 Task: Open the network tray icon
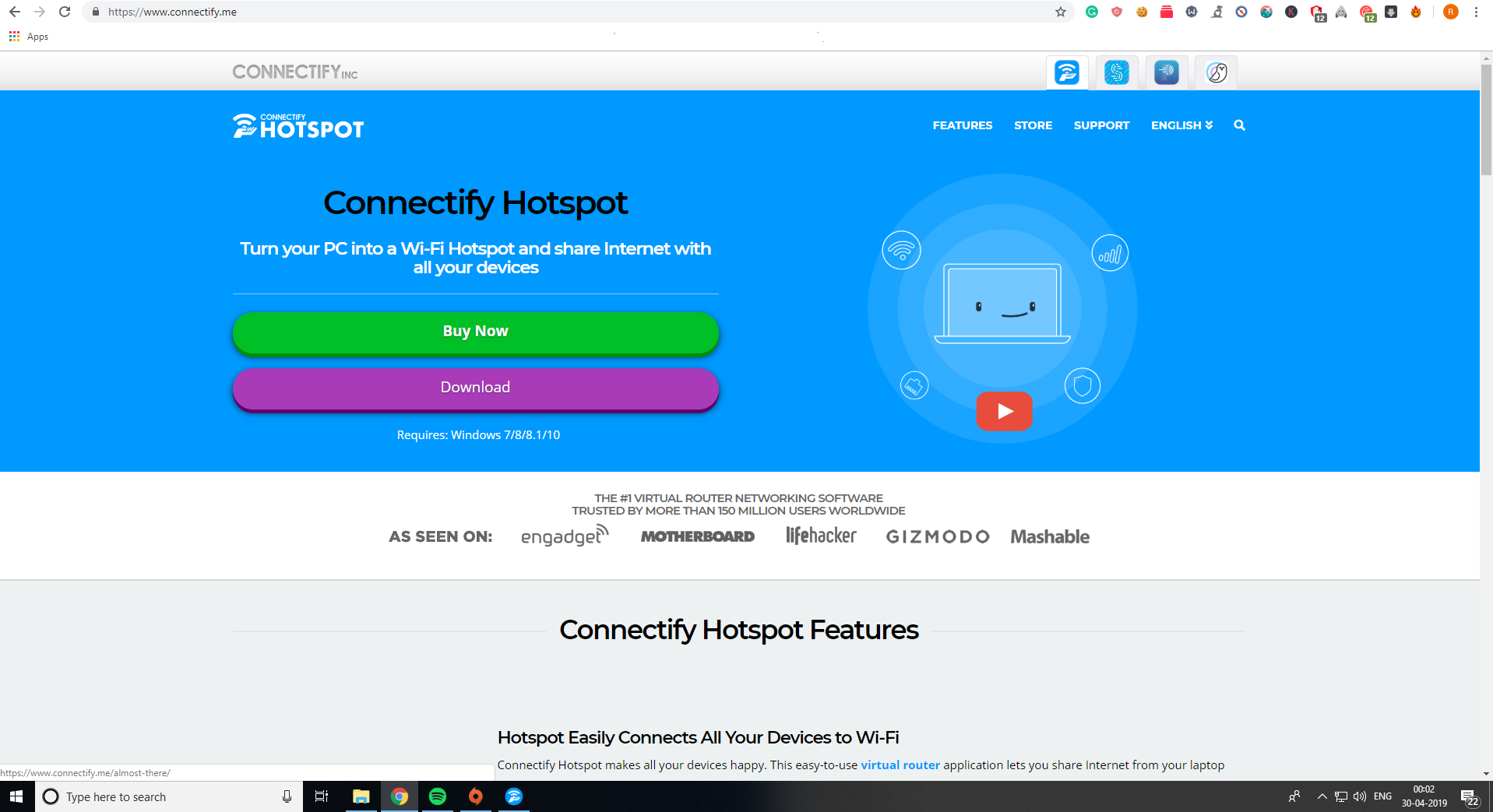pyautogui.click(x=1341, y=796)
